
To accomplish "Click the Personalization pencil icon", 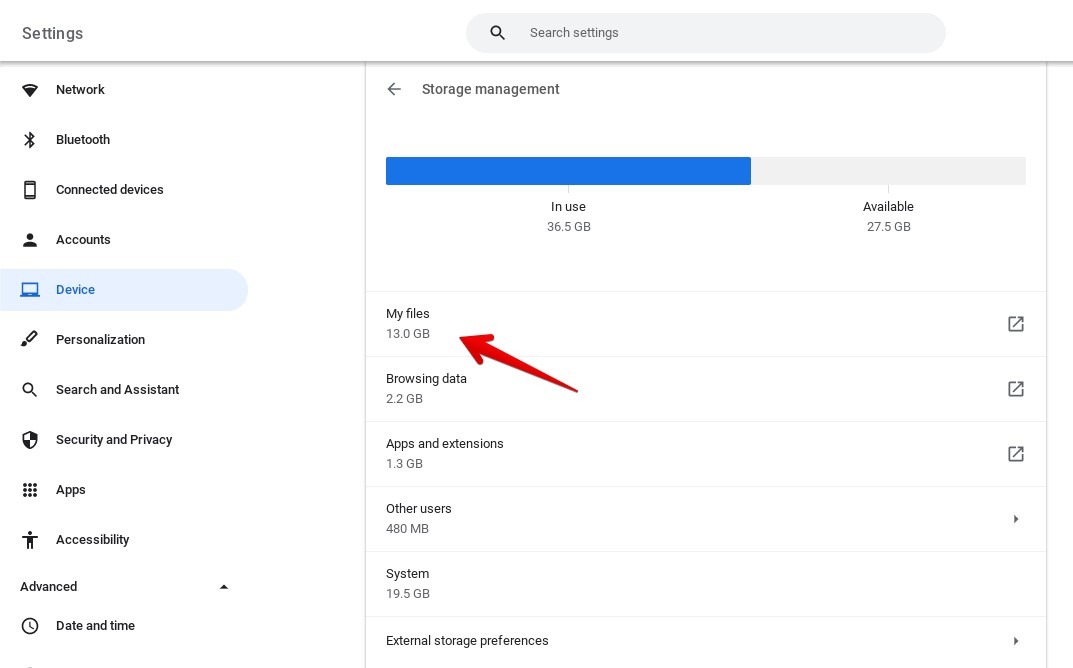I will point(30,339).
